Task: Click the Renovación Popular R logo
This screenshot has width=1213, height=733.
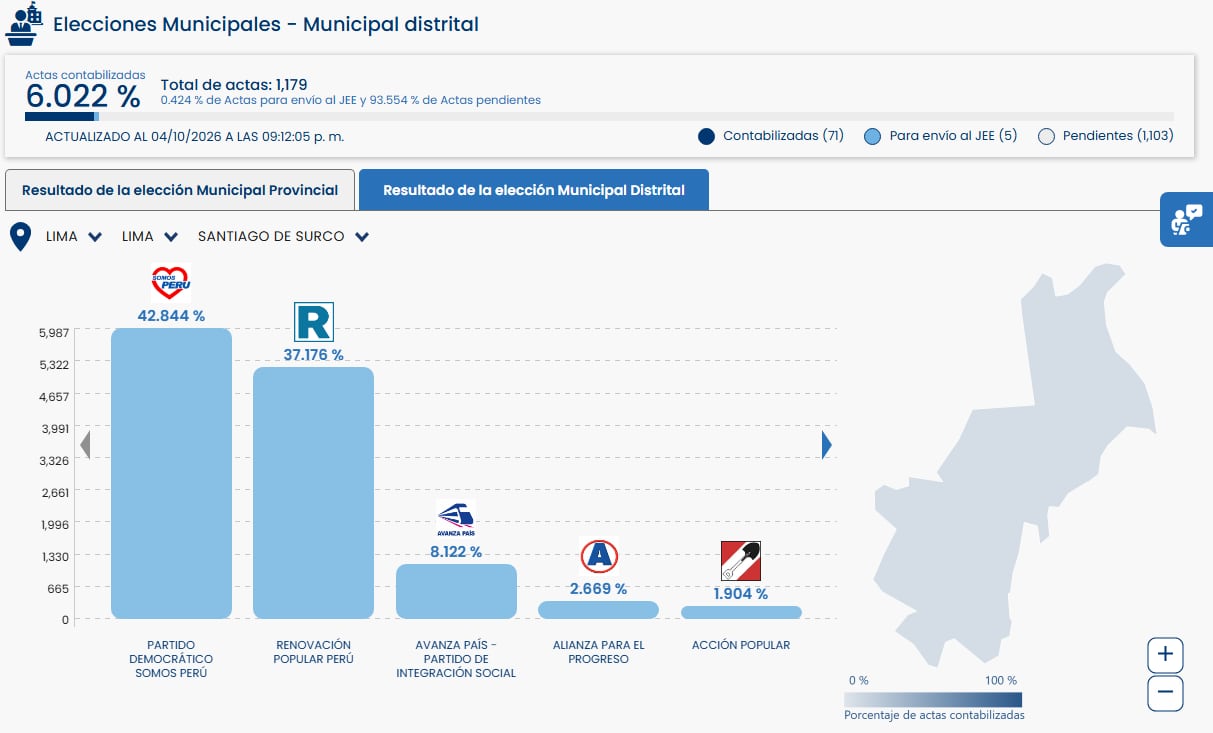Action: (x=313, y=322)
